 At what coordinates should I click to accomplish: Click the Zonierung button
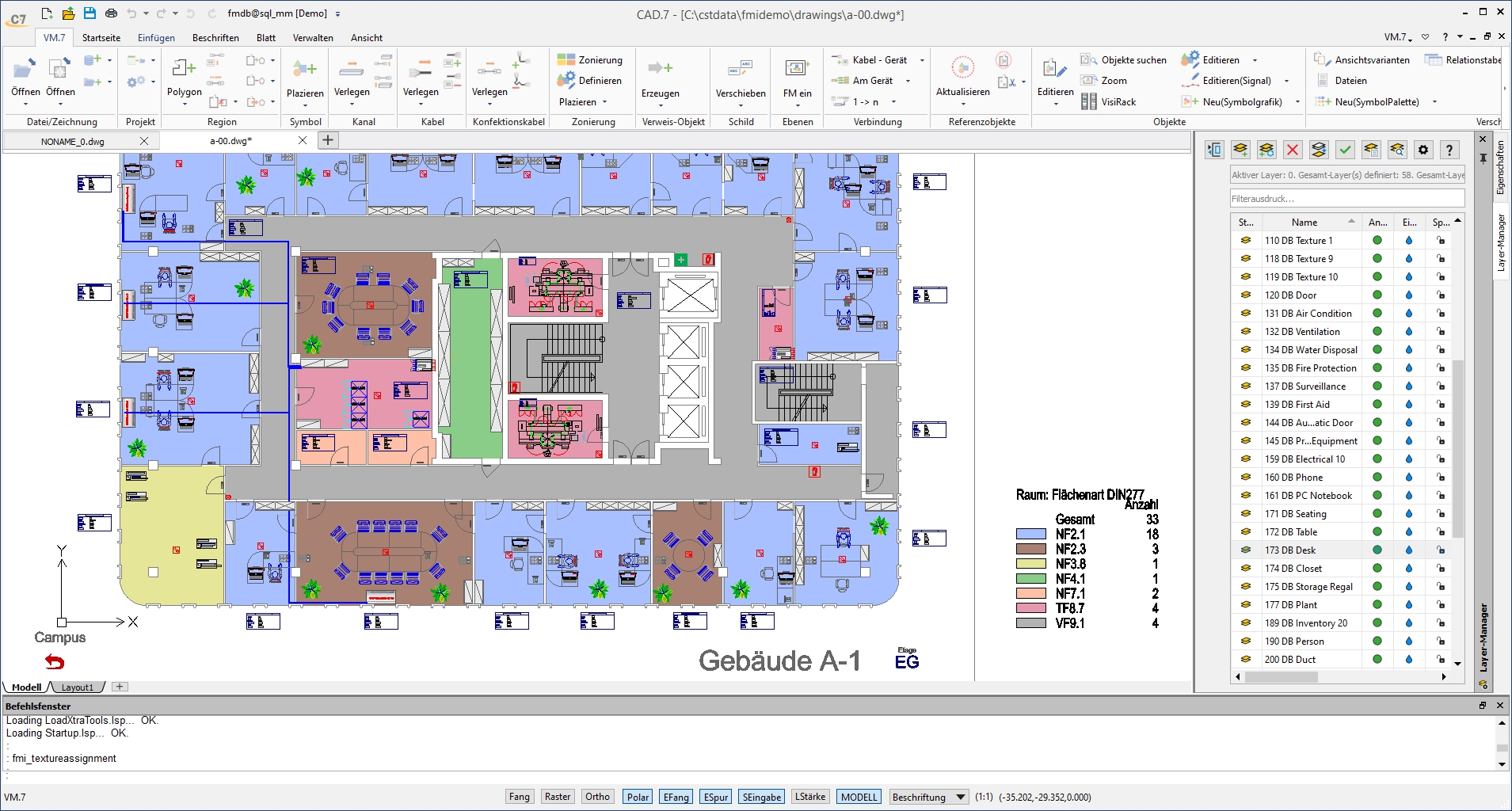coord(590,59)
